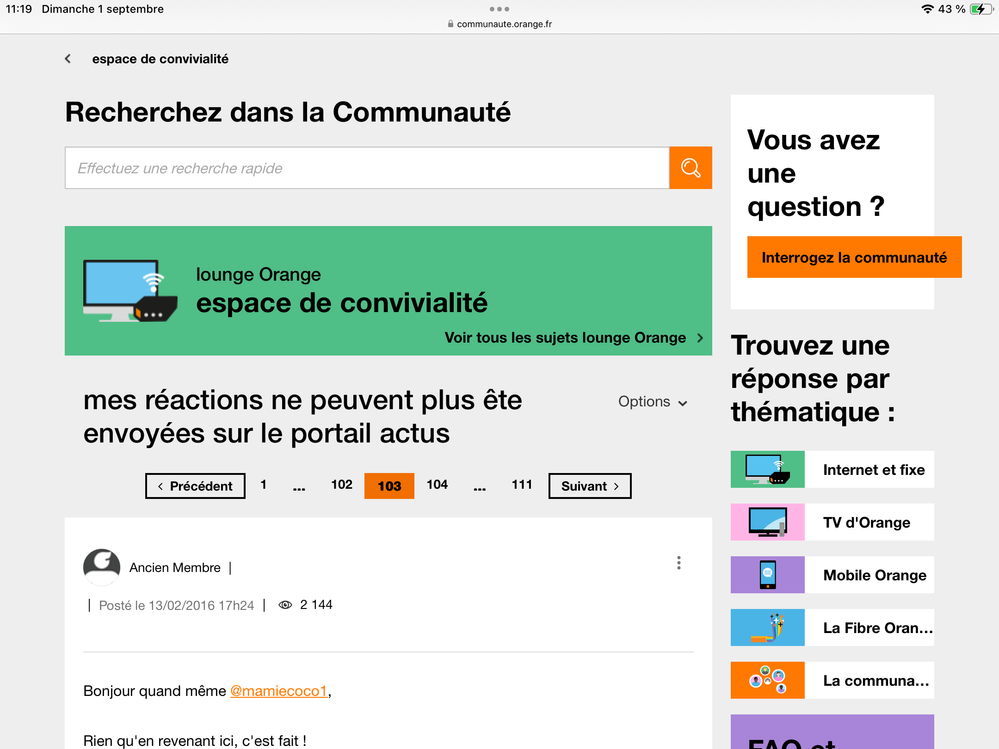Click the Ancien Membre avatar
The image size is (999, 749).
pos(102,567)
